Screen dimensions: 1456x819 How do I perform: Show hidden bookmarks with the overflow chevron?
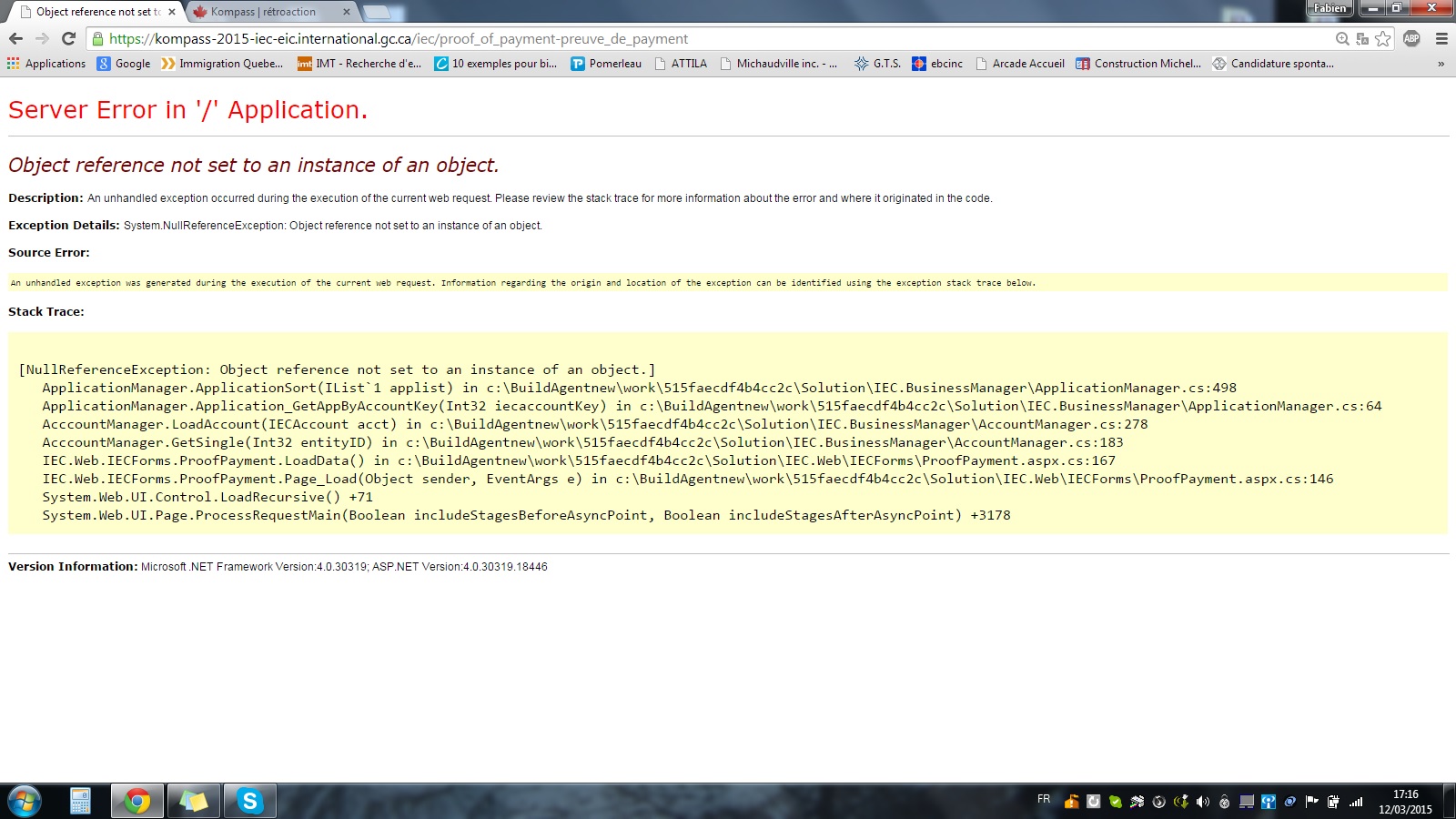point(1441,64)
